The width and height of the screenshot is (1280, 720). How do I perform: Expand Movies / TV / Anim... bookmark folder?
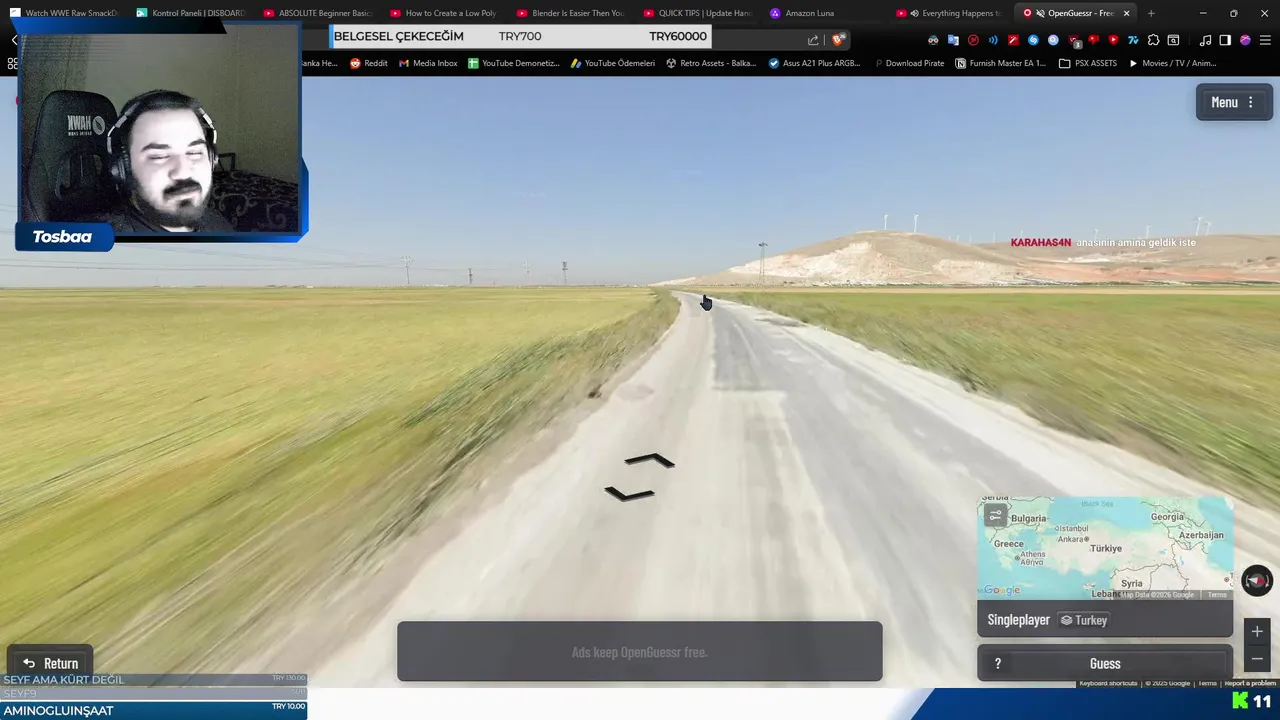tap(1172, 63)
